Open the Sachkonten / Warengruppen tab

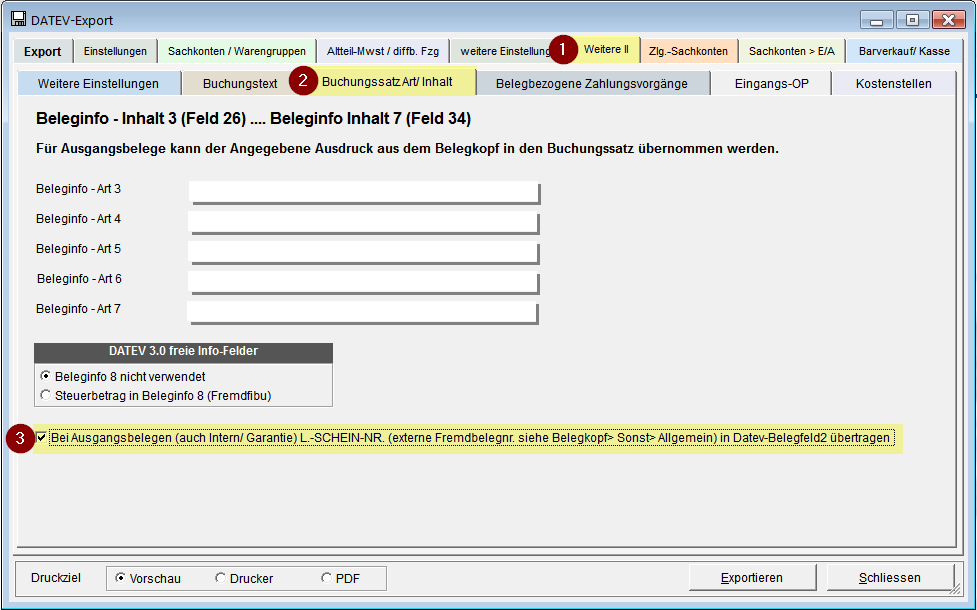(x=237, y=52)
